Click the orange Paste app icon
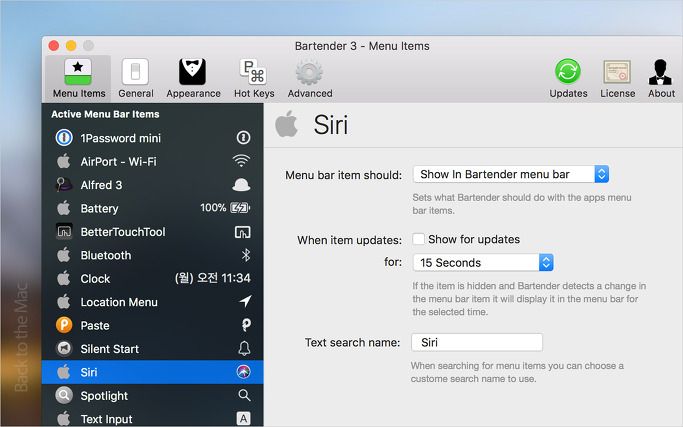The width and height of the screenshot is (683, 427). click(x=64, y=325)
